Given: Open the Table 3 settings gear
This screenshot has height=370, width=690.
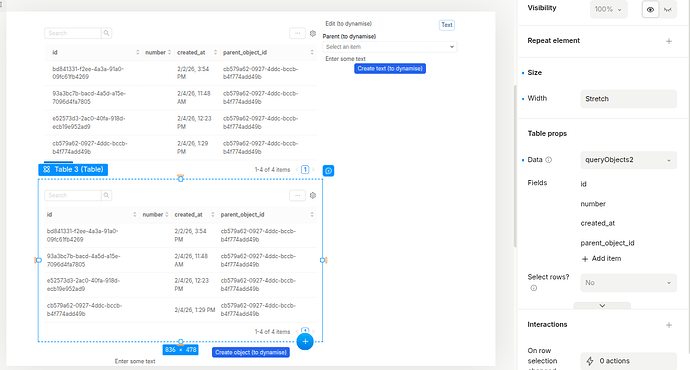Looking at the screenshot, I should pos(313,195).
